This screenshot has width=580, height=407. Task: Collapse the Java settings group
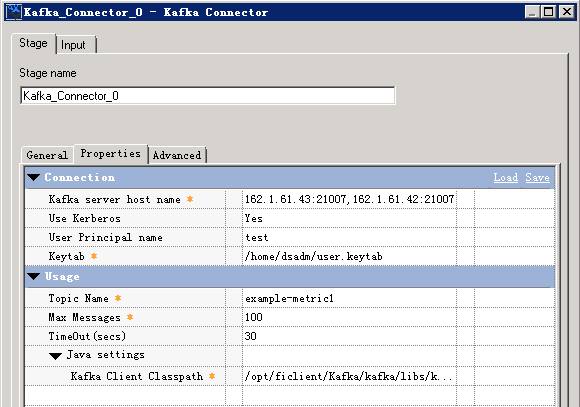(x=55, y=356)
